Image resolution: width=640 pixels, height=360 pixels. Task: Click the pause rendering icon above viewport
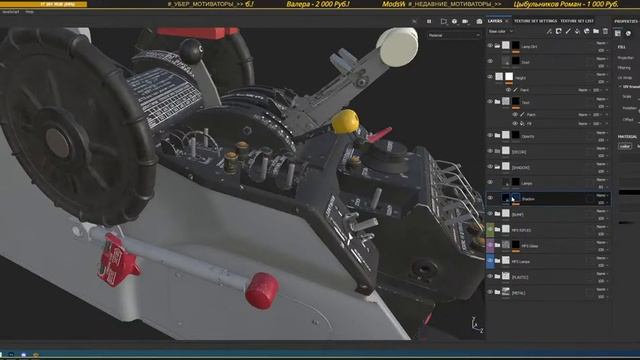[429, 21]
